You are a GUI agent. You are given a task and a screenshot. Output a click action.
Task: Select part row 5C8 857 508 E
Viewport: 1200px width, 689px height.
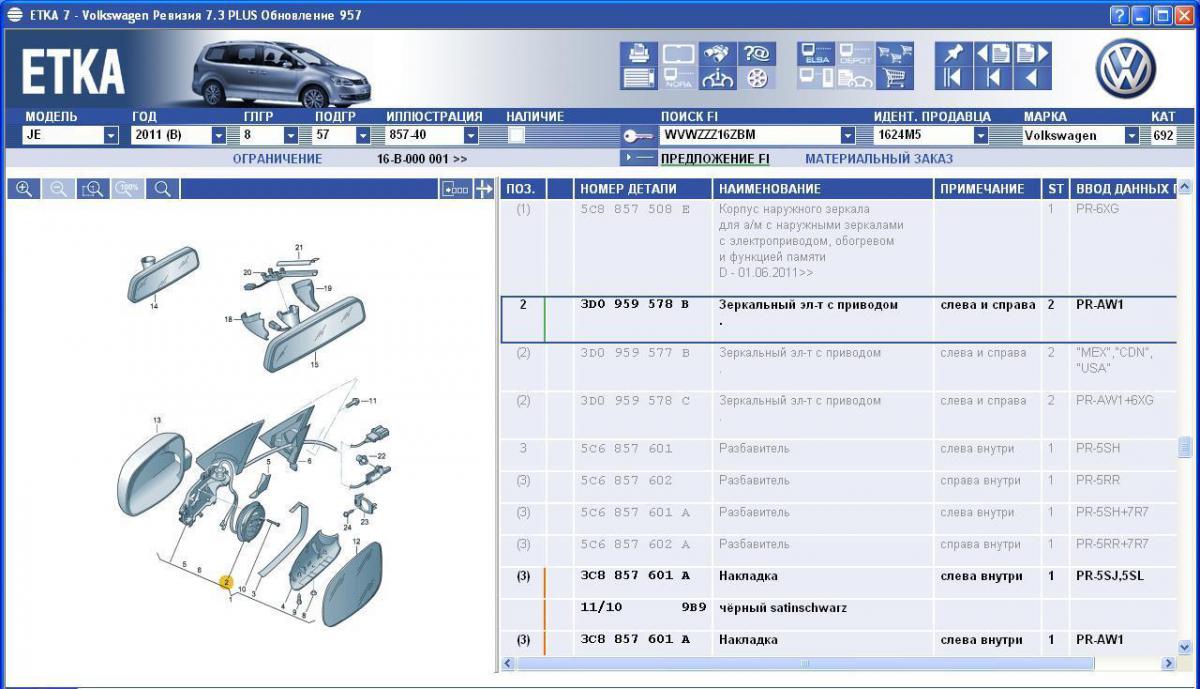click(839, 246)
